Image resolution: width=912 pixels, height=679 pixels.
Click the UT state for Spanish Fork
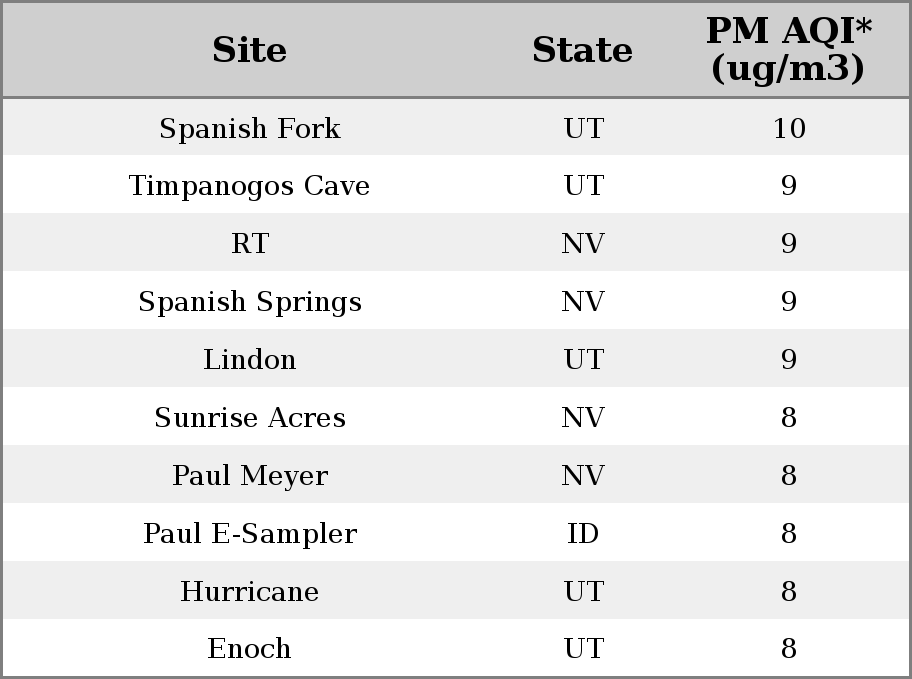click(x=583, y=128)
